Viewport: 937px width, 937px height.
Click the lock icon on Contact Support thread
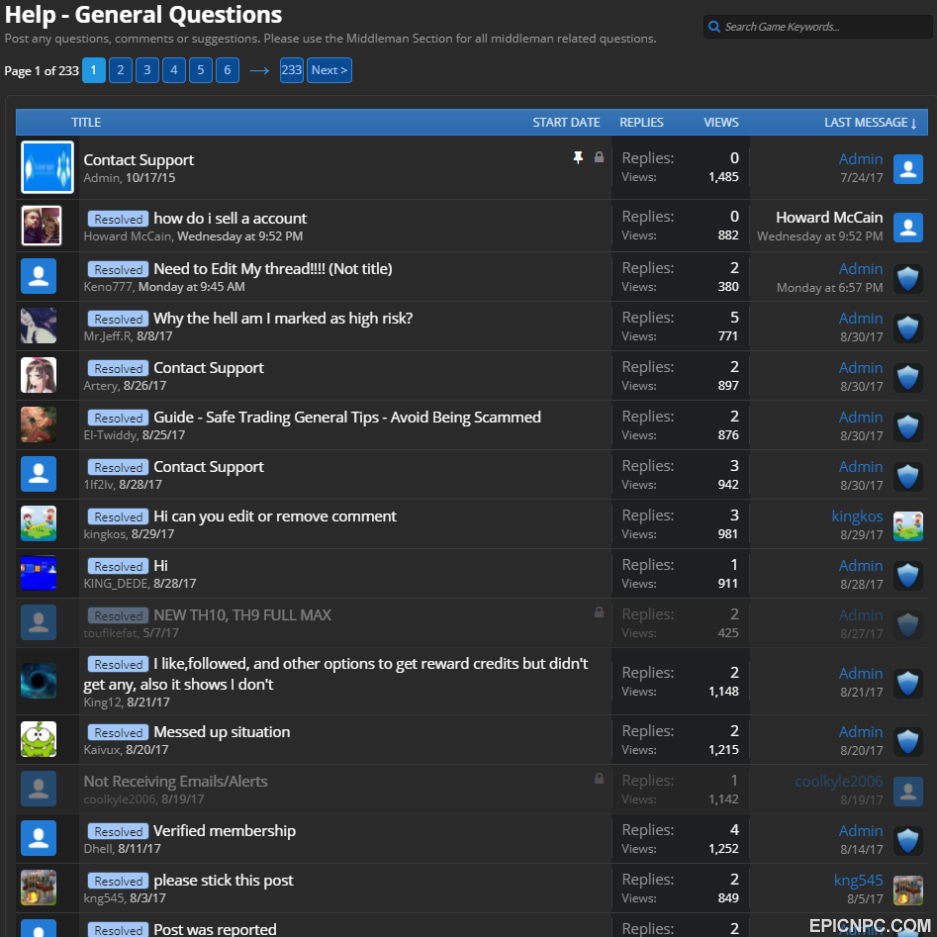coord(599,157)
